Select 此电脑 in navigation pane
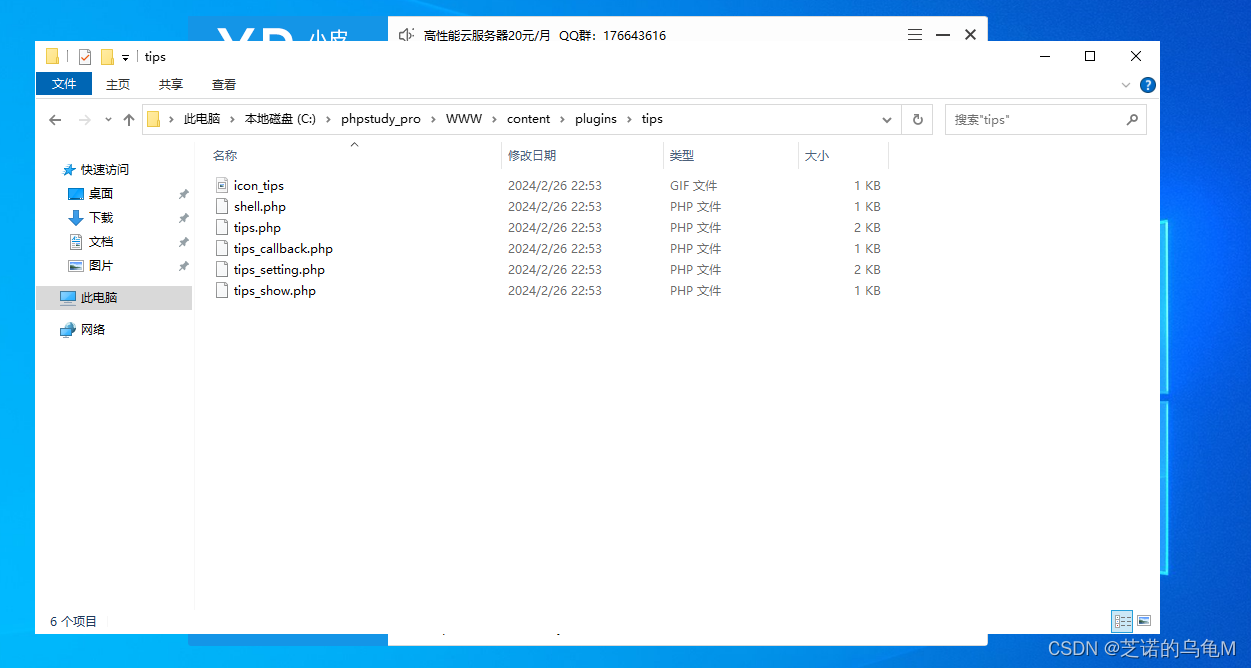This screenshot has height=668, width=1251. click(99, 297)
